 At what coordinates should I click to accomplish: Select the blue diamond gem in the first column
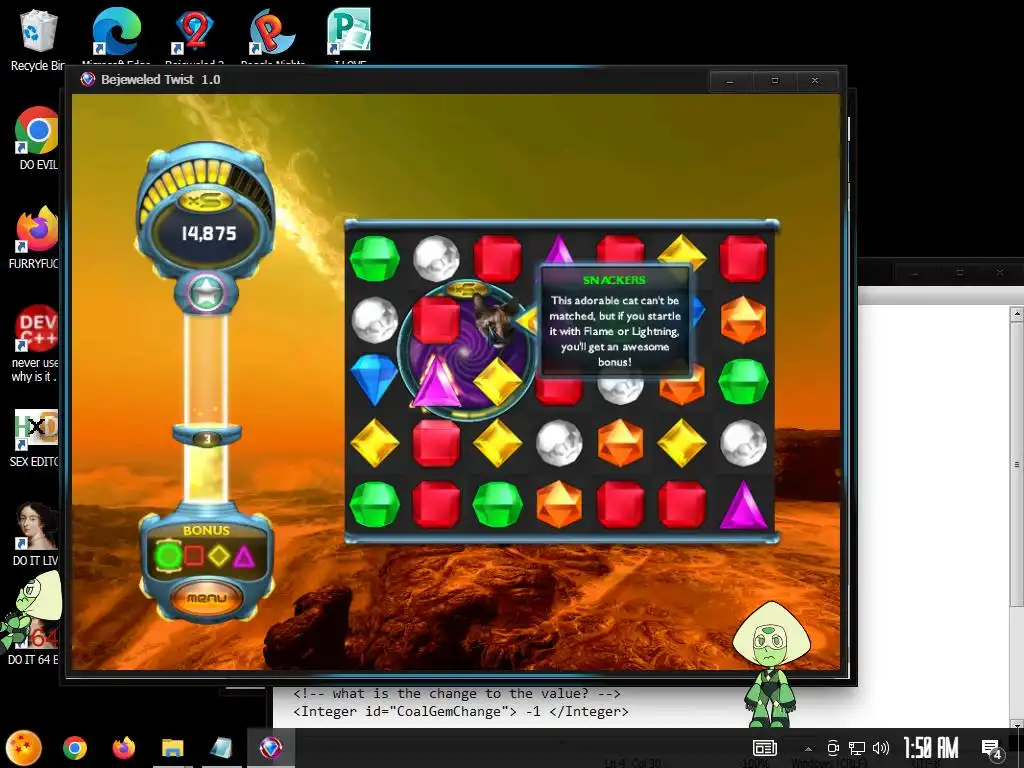pyautogui.click(x=374, y=379)
